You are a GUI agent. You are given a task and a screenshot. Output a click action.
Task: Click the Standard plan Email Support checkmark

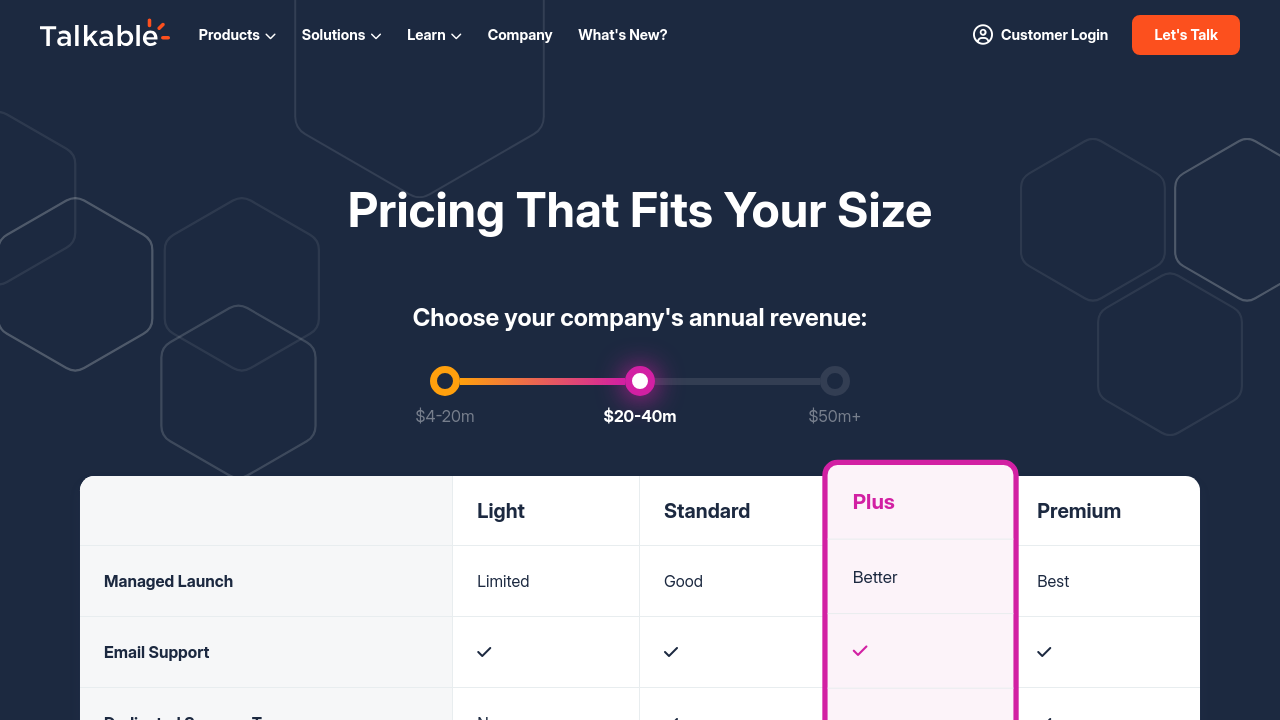click(671, 652)
